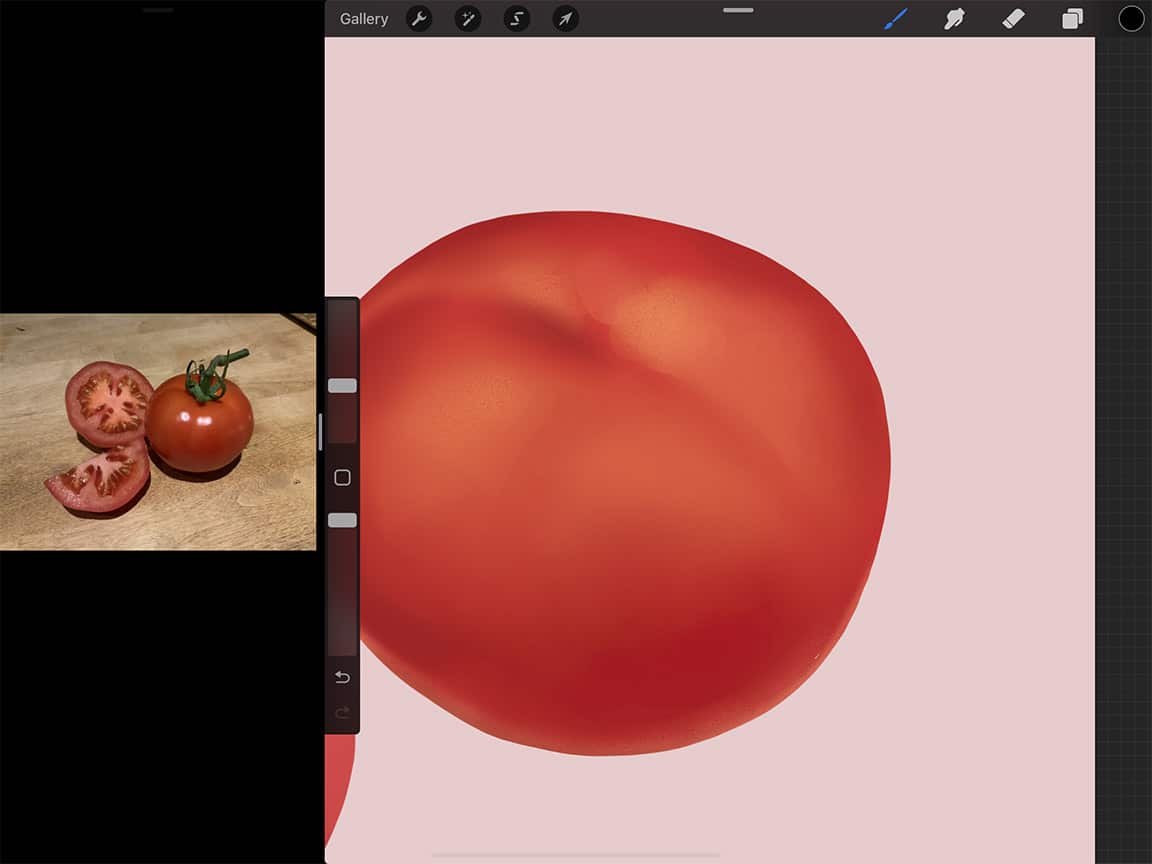Adjust the brush opacity slider handle
This screenshot has width=1152, height=864.
pos(341,519)
